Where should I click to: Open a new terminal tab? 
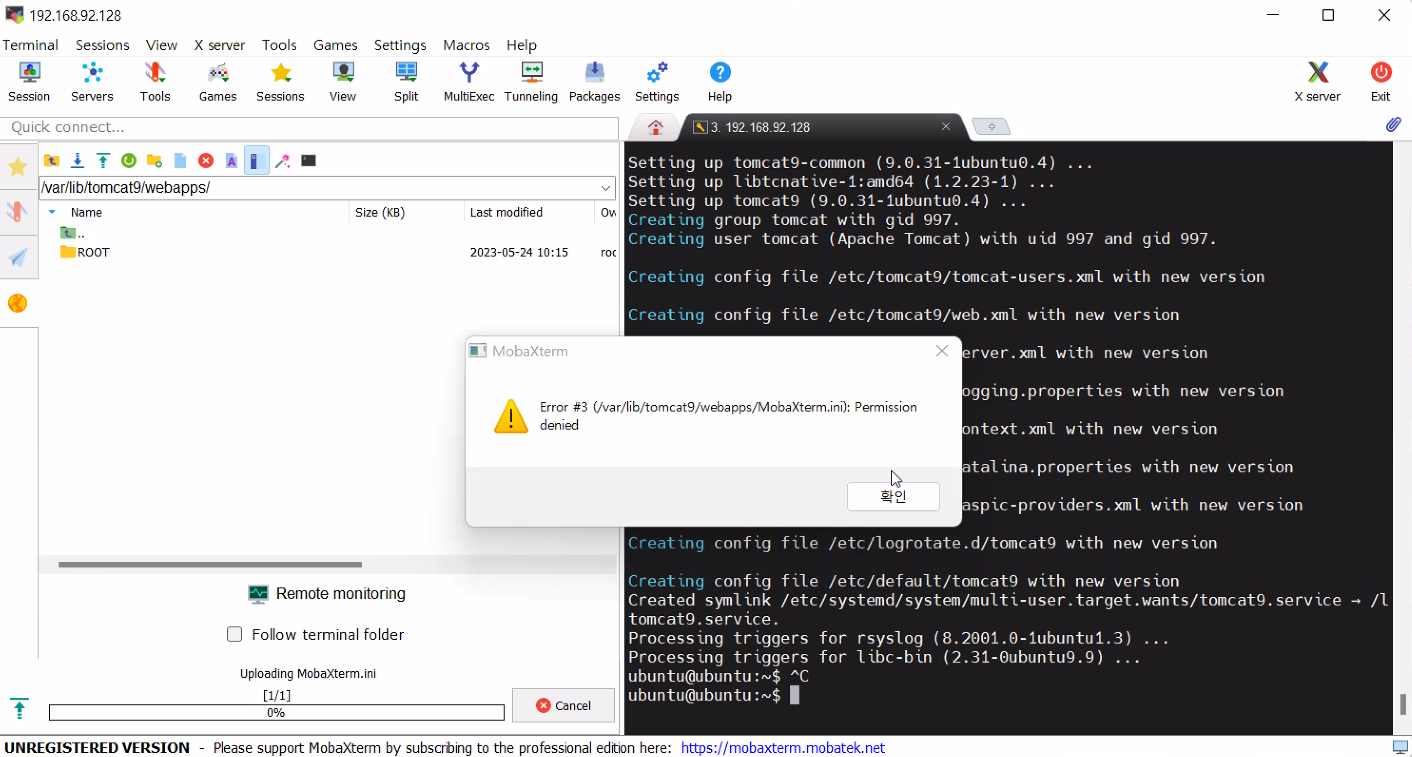click(991, 127)
